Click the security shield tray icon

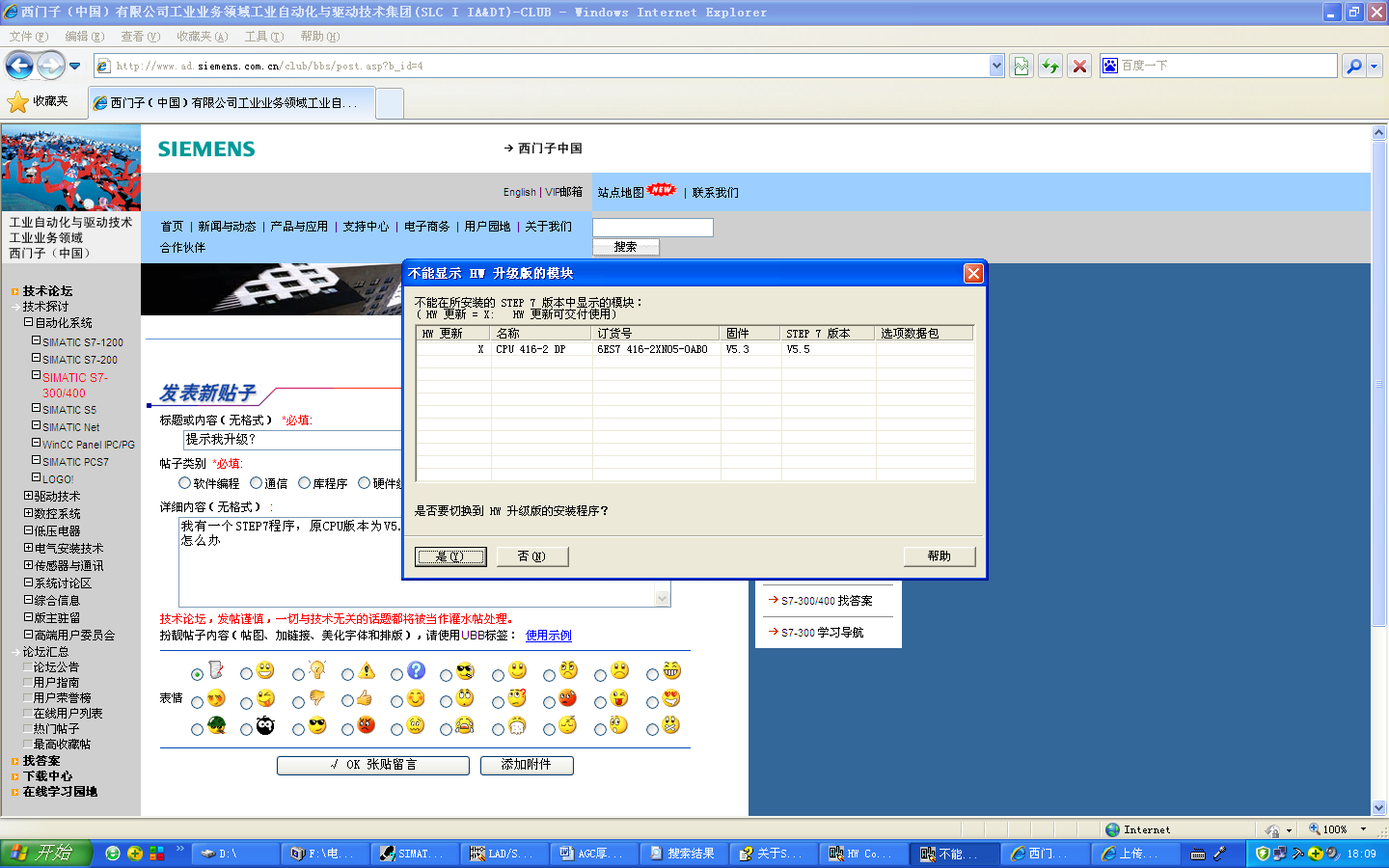pyautogui.click(x=1263, y=854)
